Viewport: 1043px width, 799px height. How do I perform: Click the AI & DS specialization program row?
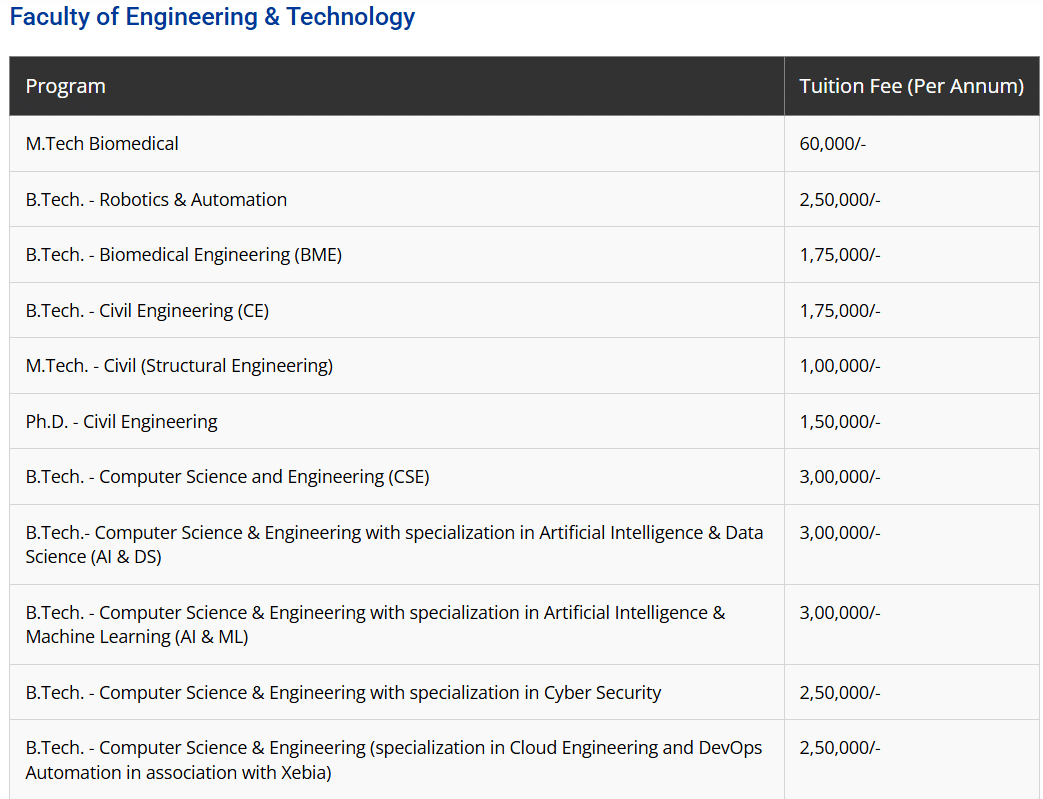394,544
